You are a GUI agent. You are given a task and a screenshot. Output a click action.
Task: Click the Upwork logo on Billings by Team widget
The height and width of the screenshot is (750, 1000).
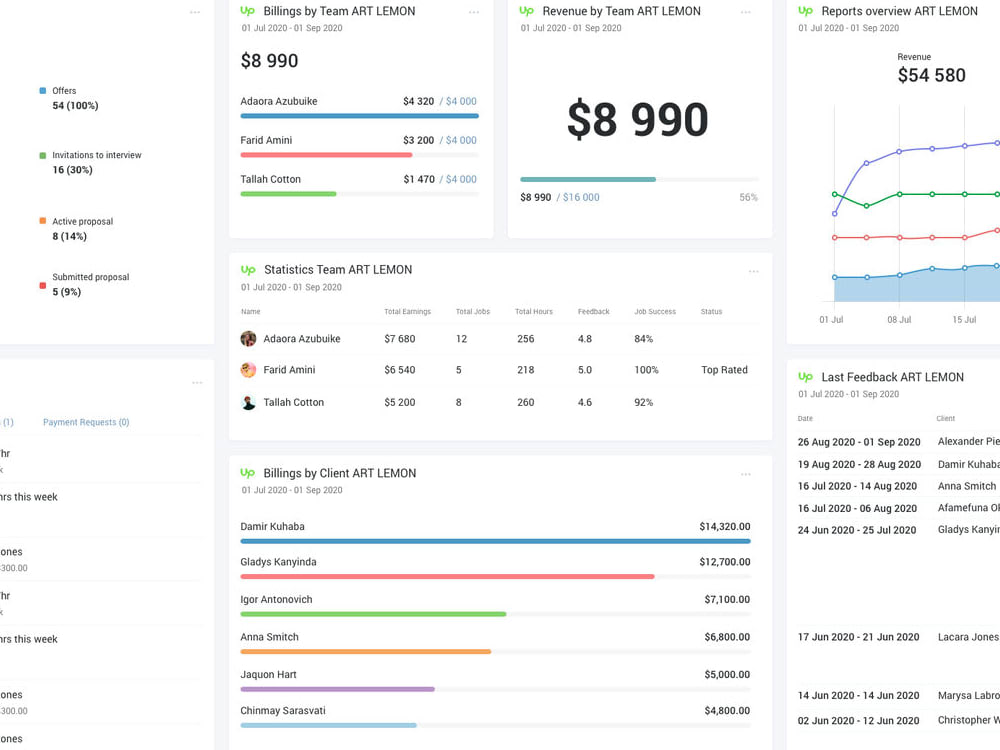click(x=248, y=11)
